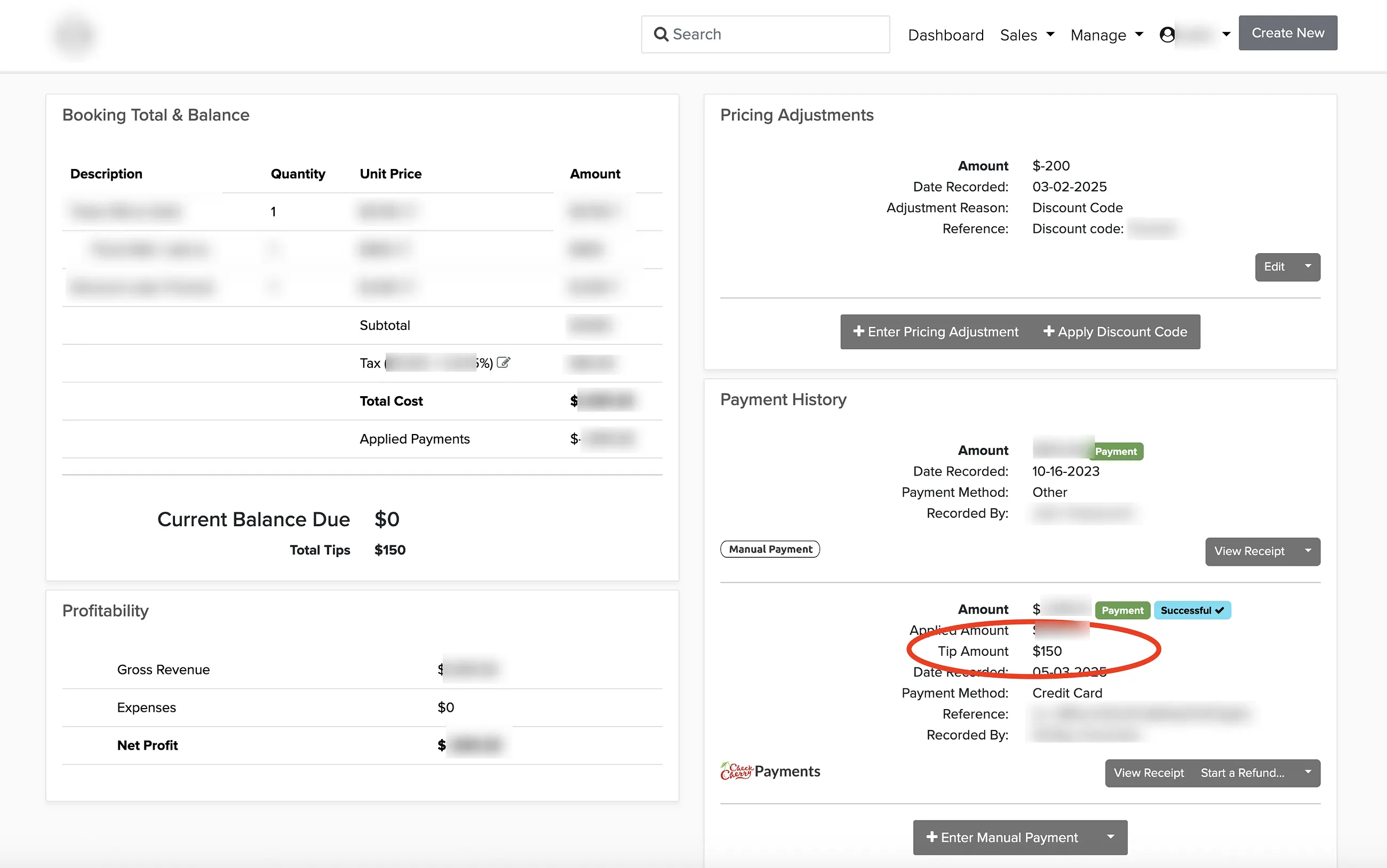
Task: Click the Current Balance Due value $0
Action: (387, 519)
